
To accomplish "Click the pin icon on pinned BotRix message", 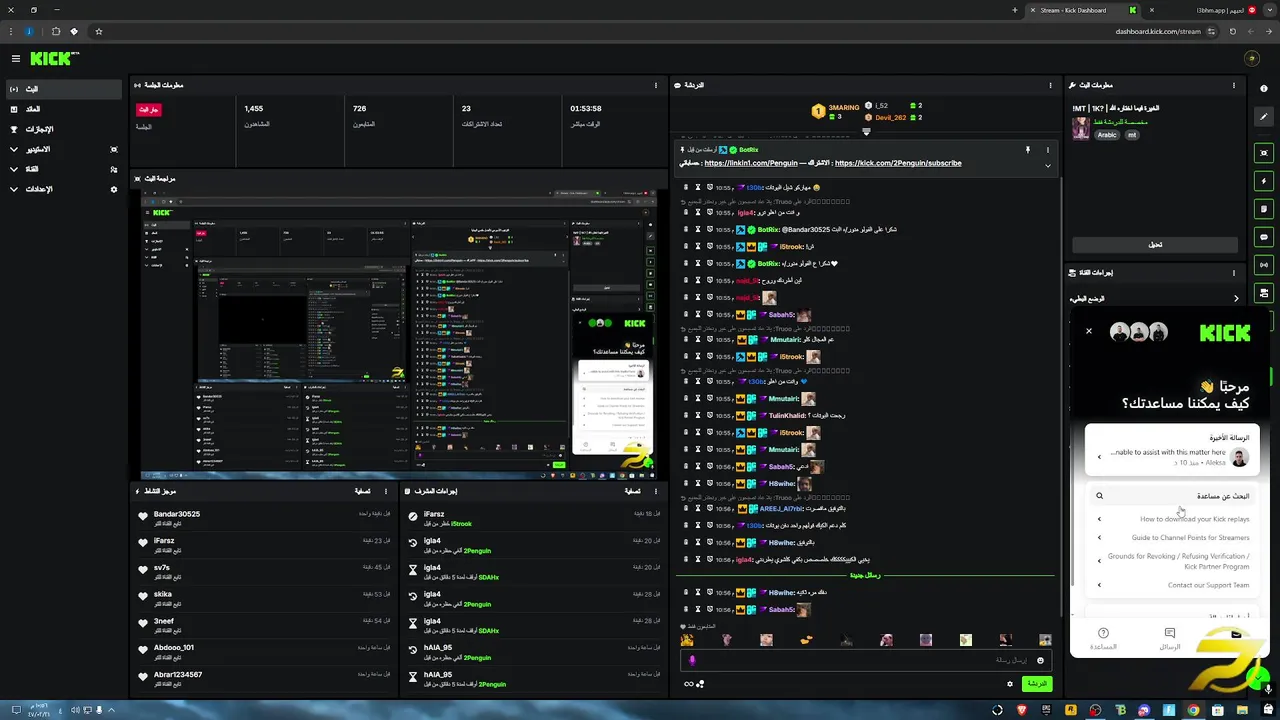I will tap(1027, 150).
